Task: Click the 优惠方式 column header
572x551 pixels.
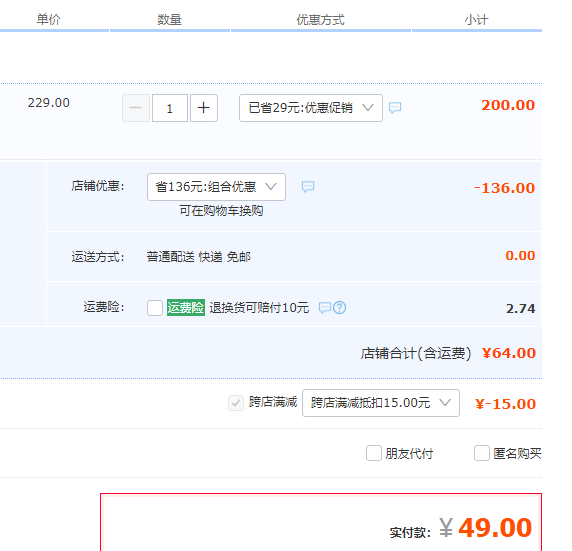Action: 320,19
